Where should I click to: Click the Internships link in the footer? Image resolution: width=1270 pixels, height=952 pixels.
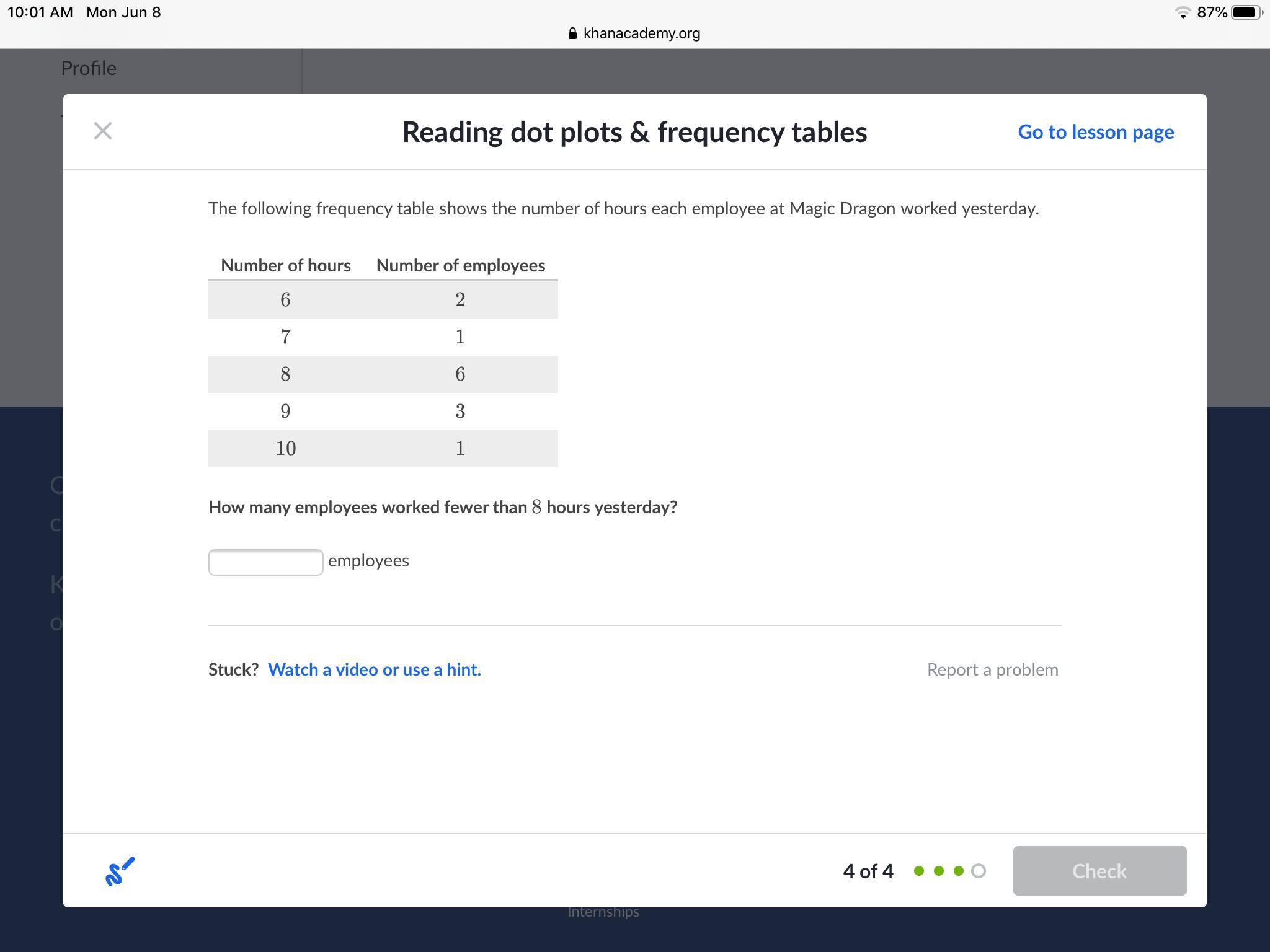click(603, 912)
